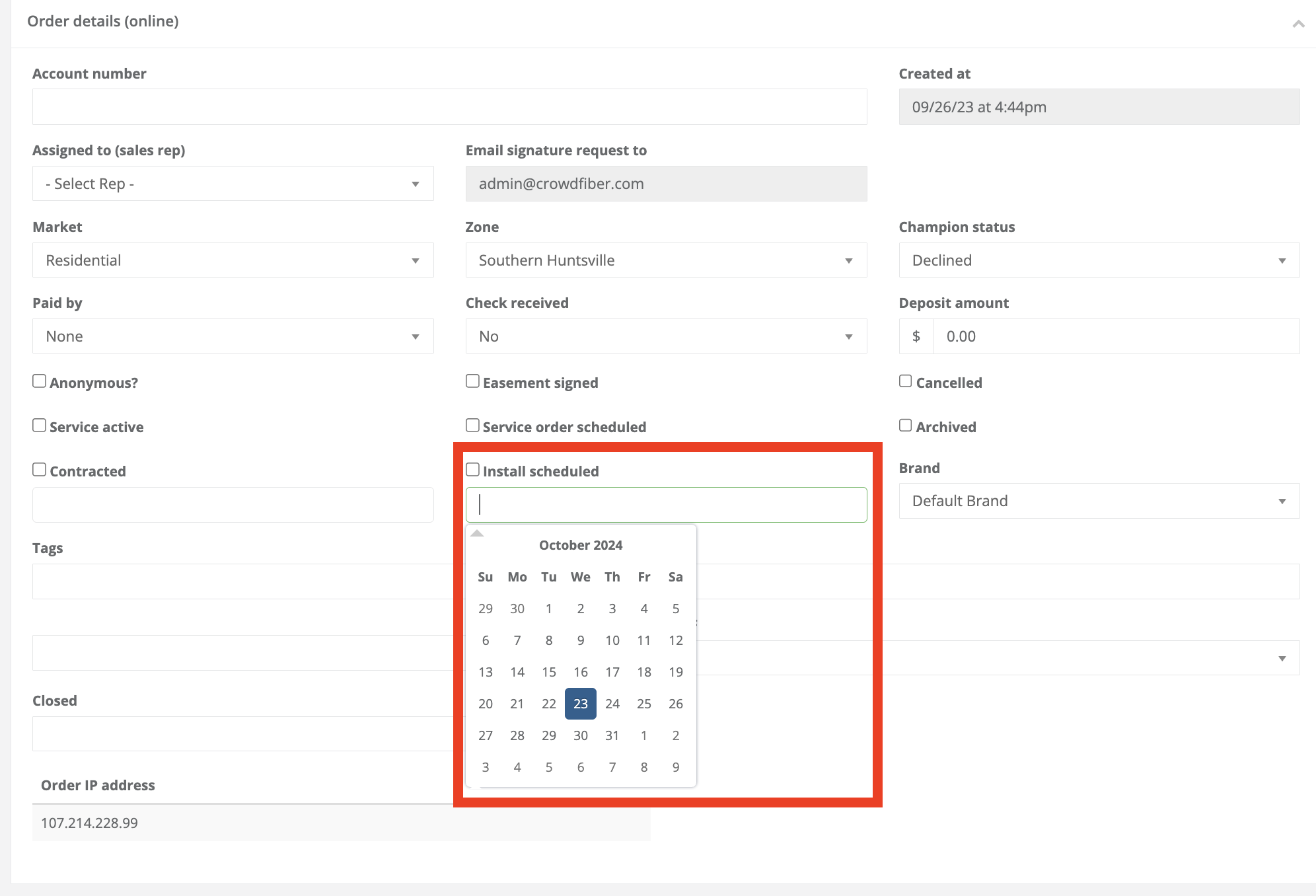Open the Brand dropdown Default Brand
Screen dimensions: 1316x896
coord(1099,501)
